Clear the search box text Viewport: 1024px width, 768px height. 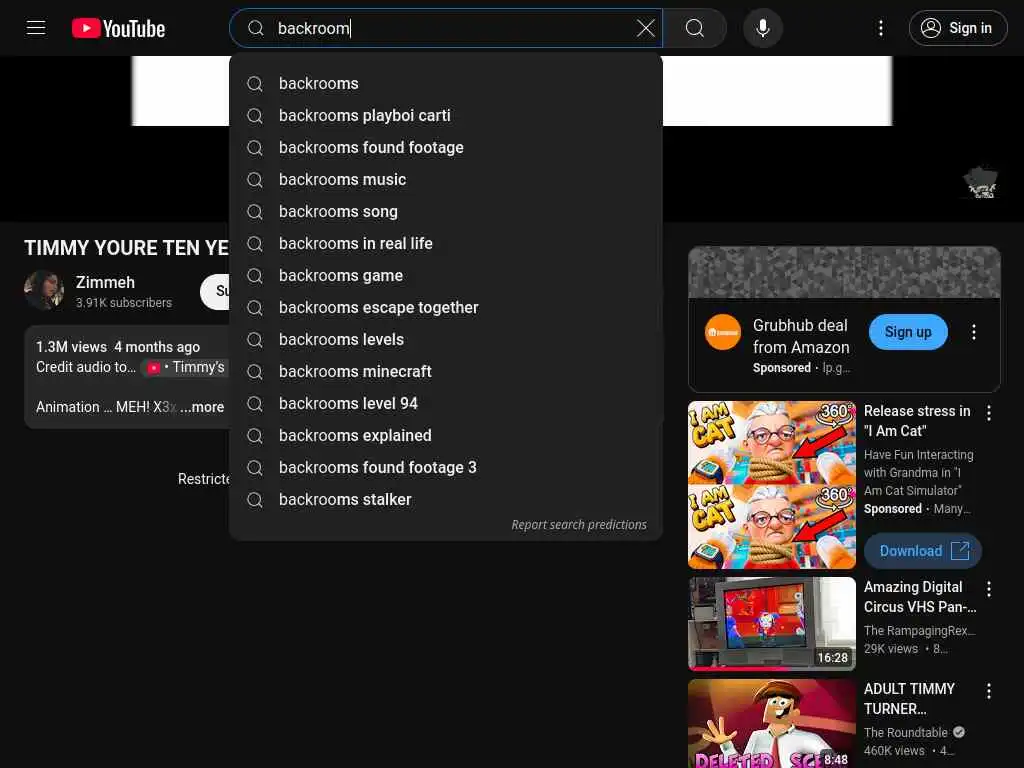tap(645, 28)
